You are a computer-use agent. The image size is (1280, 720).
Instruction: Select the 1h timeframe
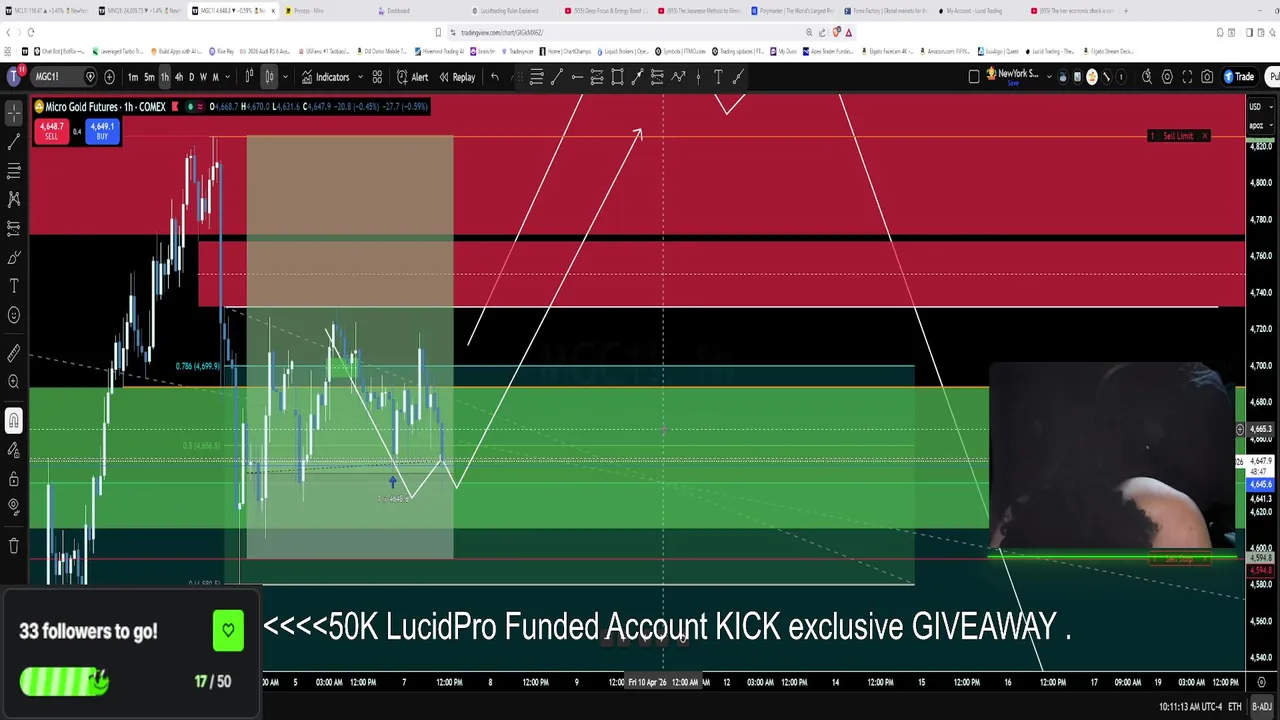tap(165, 77)
